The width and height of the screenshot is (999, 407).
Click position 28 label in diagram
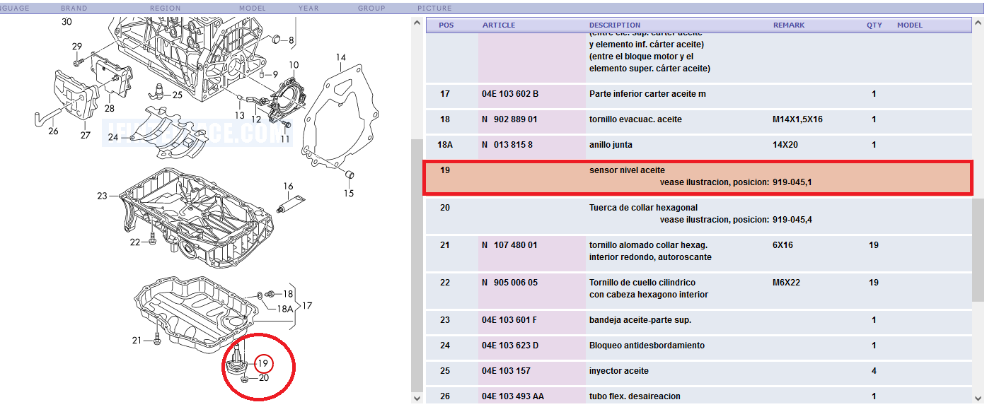point(110,107)
